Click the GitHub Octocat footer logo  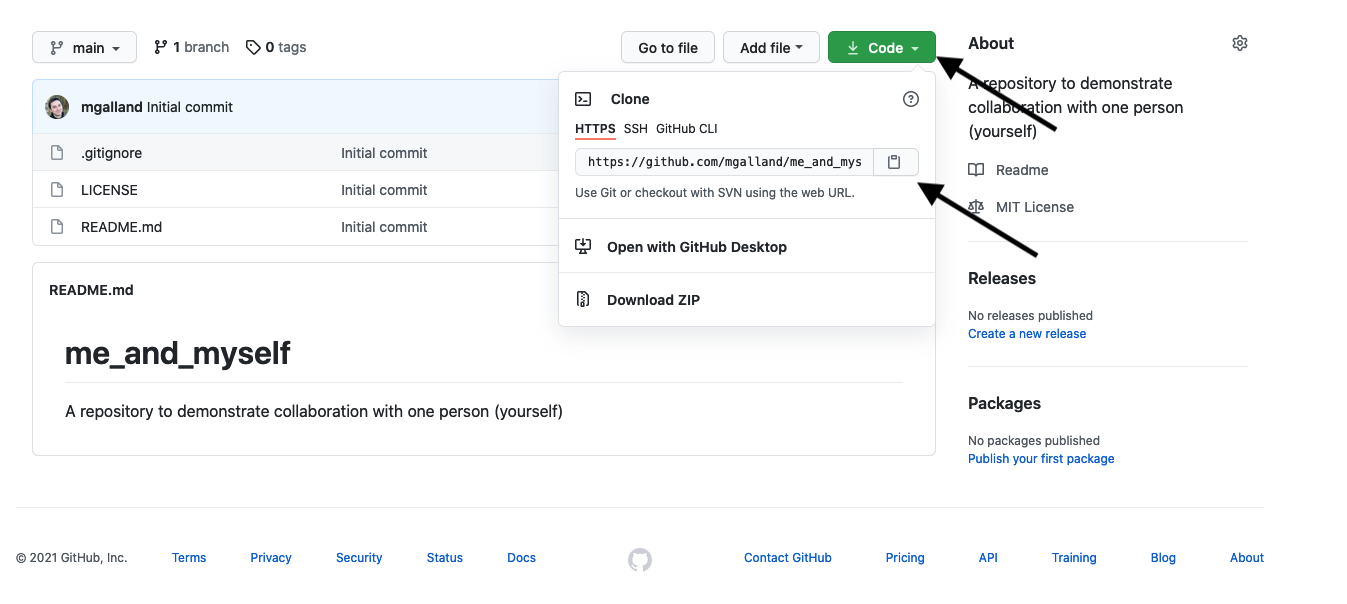coord(640,560)
